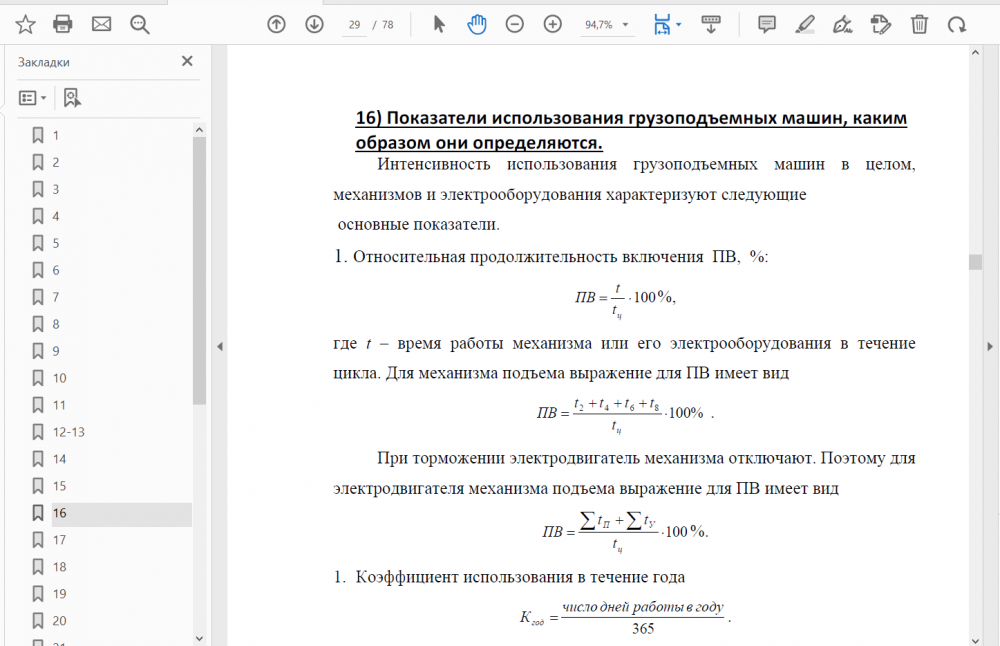1000x646 pixels.
Task: Close the Закладки bookmarks panel
Action: click(187, 61)
